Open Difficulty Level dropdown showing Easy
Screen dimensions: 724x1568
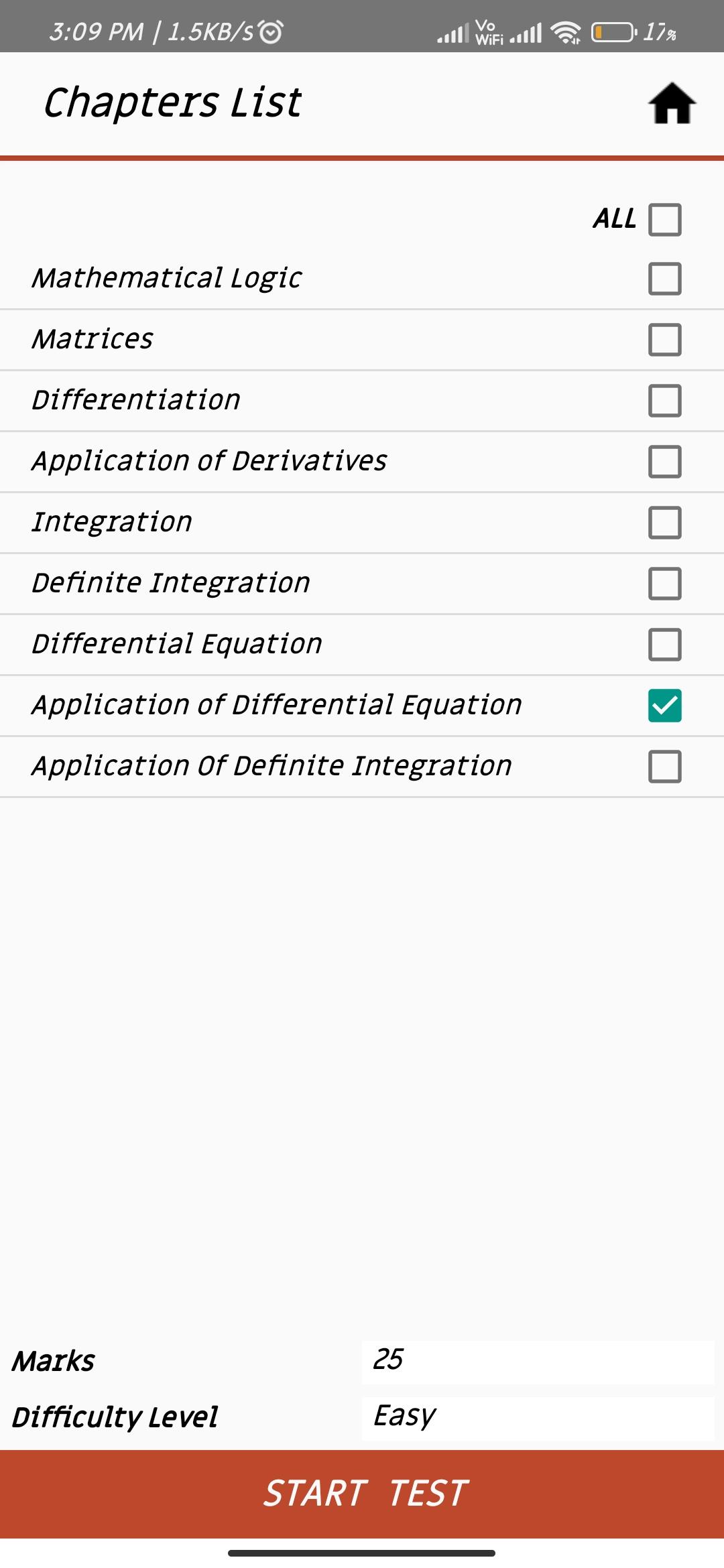(x=538, y=1419)
